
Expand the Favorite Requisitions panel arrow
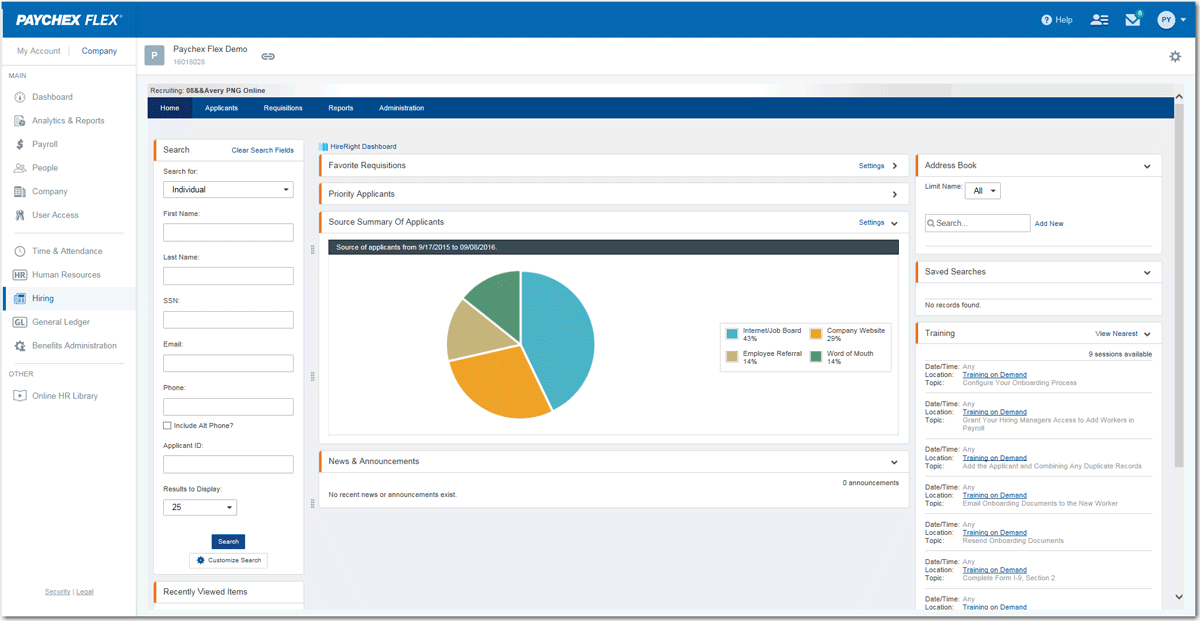894,166
